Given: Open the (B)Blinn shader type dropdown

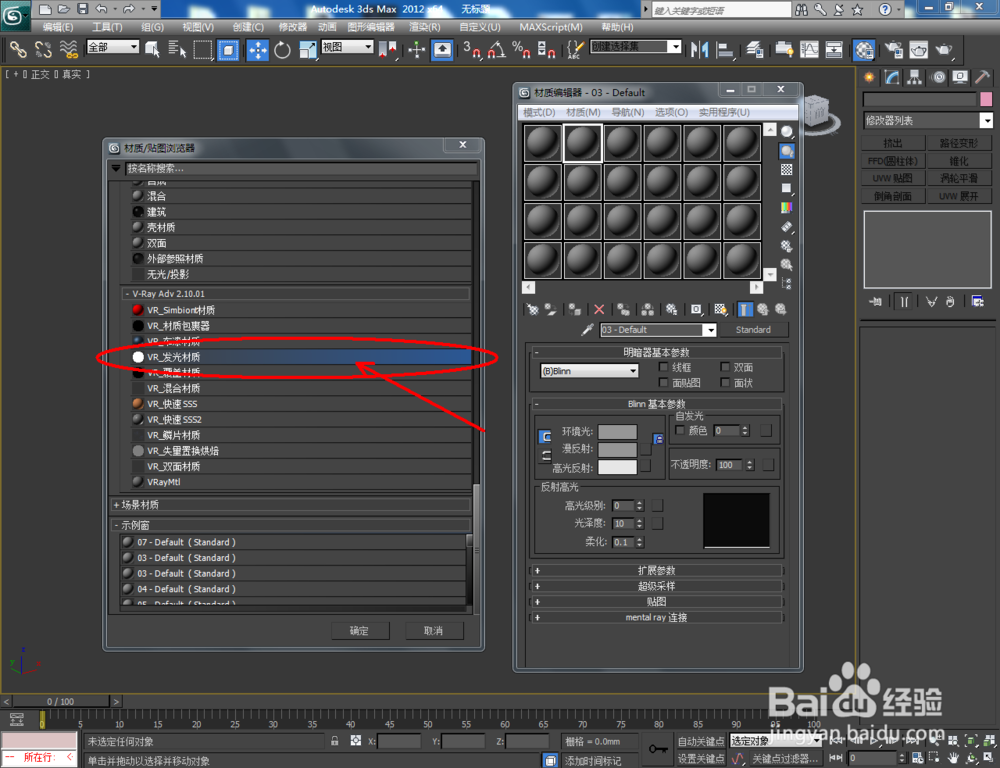Looking at the screenshot, I should [589, 371].
